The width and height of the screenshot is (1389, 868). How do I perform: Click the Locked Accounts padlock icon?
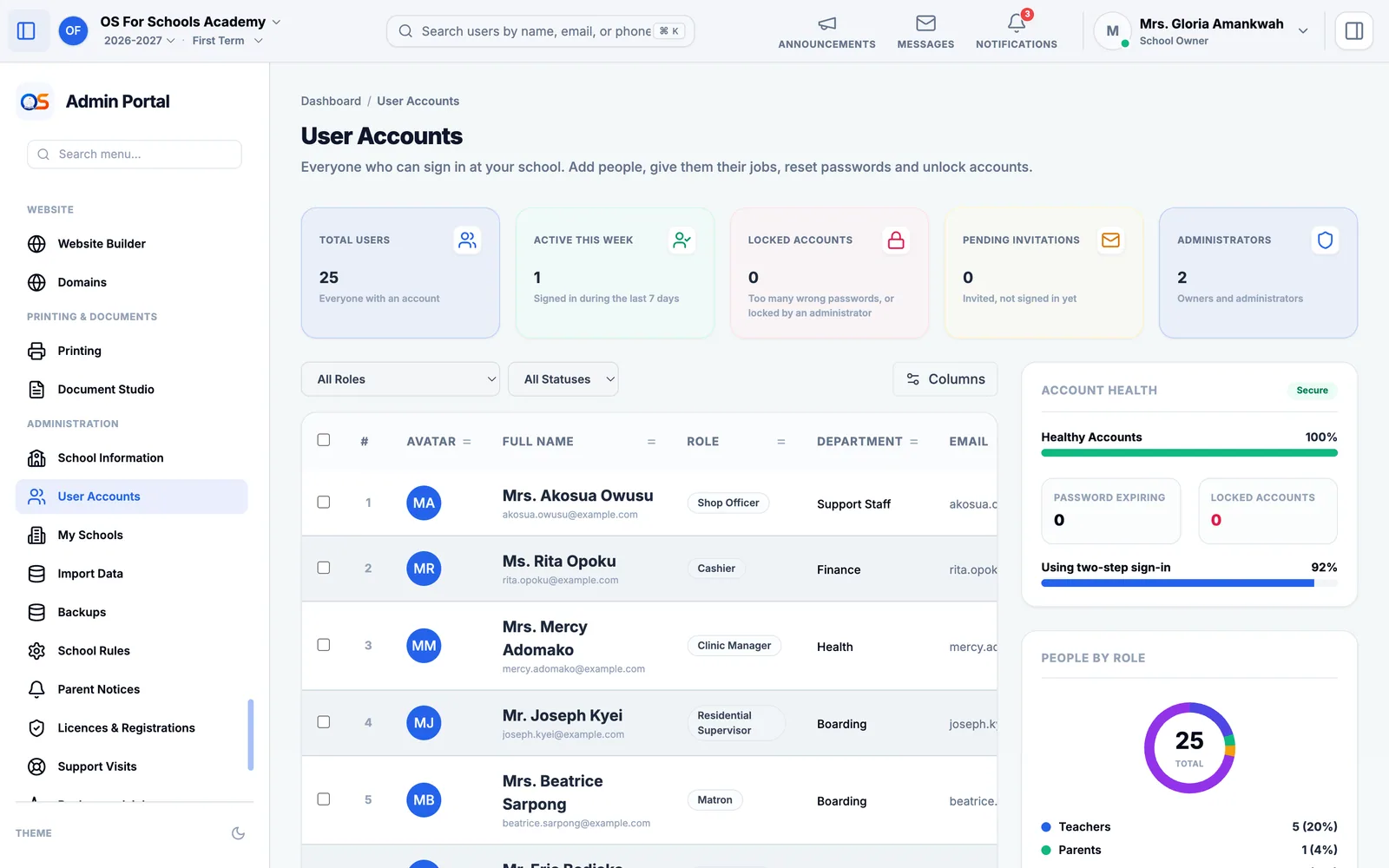896,240
